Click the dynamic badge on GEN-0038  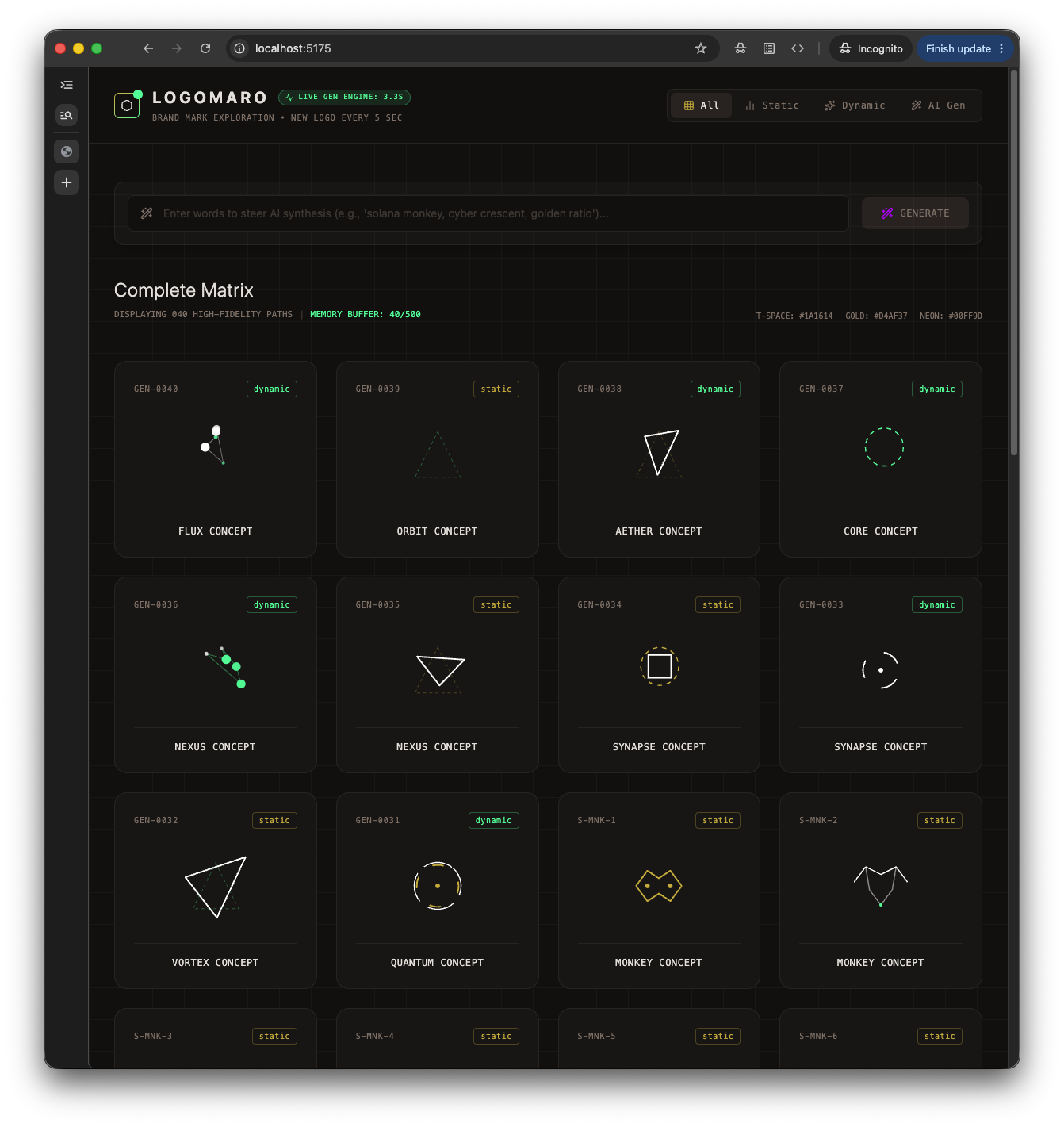pos(715,389)
